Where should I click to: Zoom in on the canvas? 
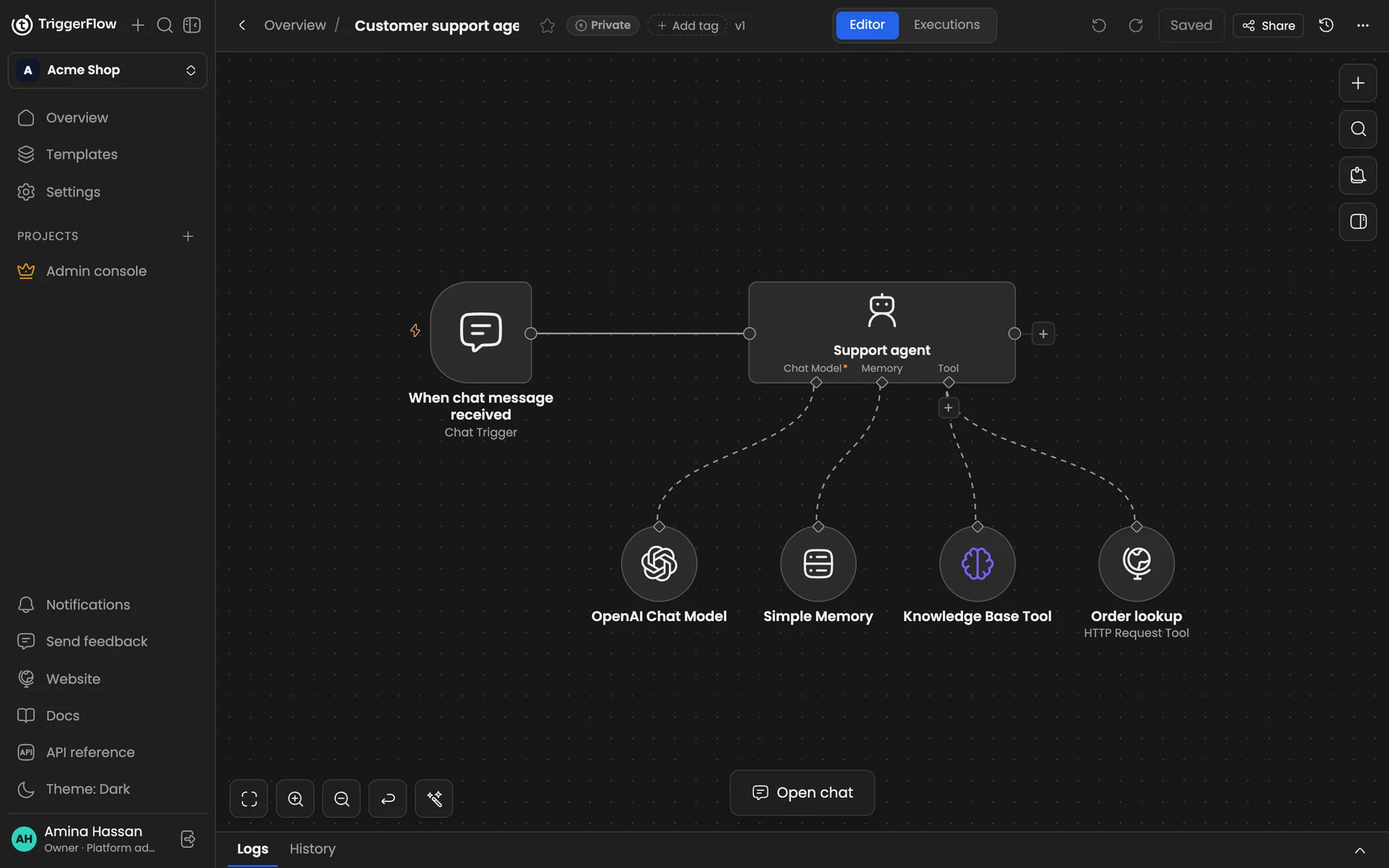(295, 799)
